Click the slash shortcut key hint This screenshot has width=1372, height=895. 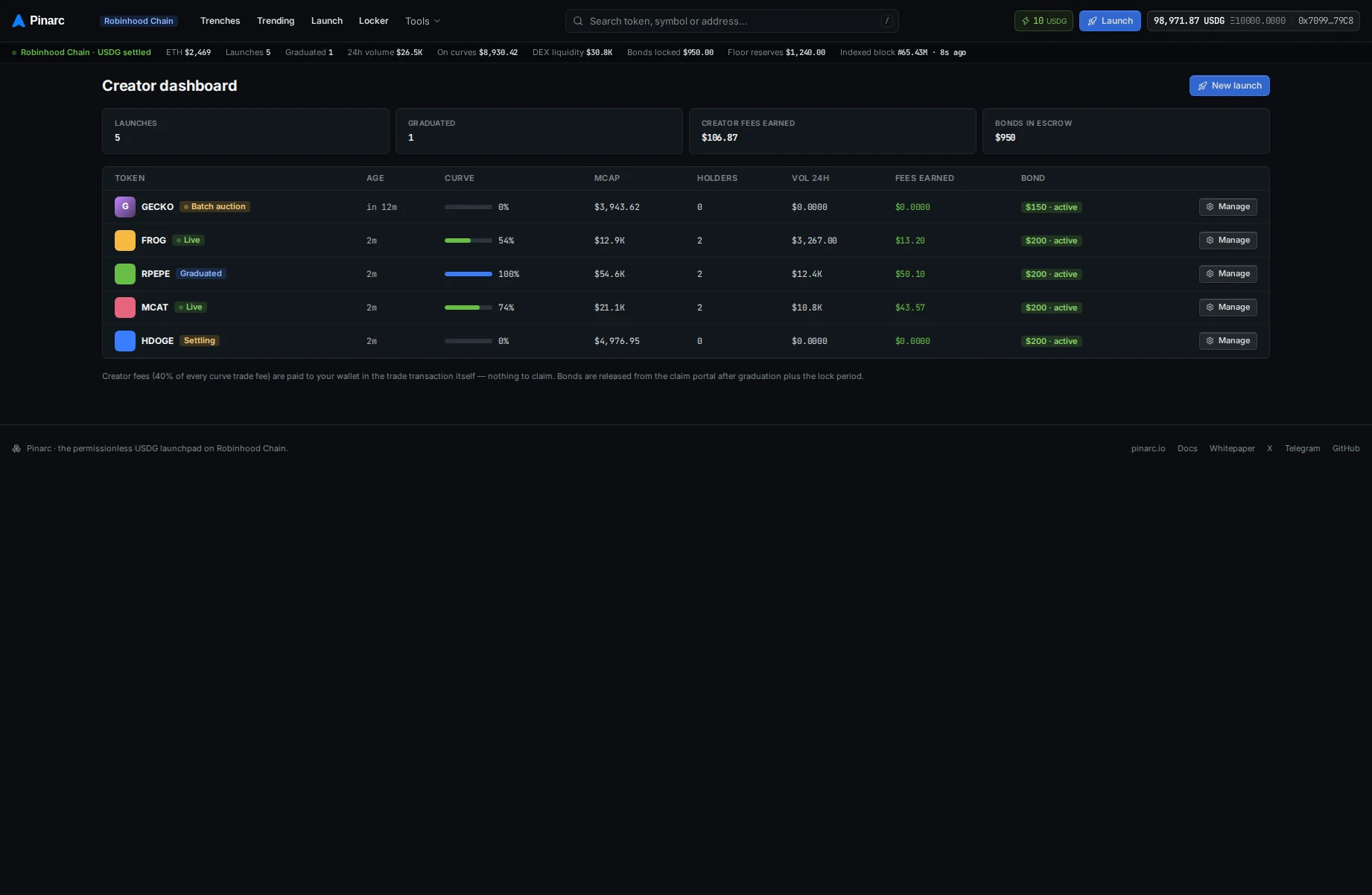[x=886, y=21]
